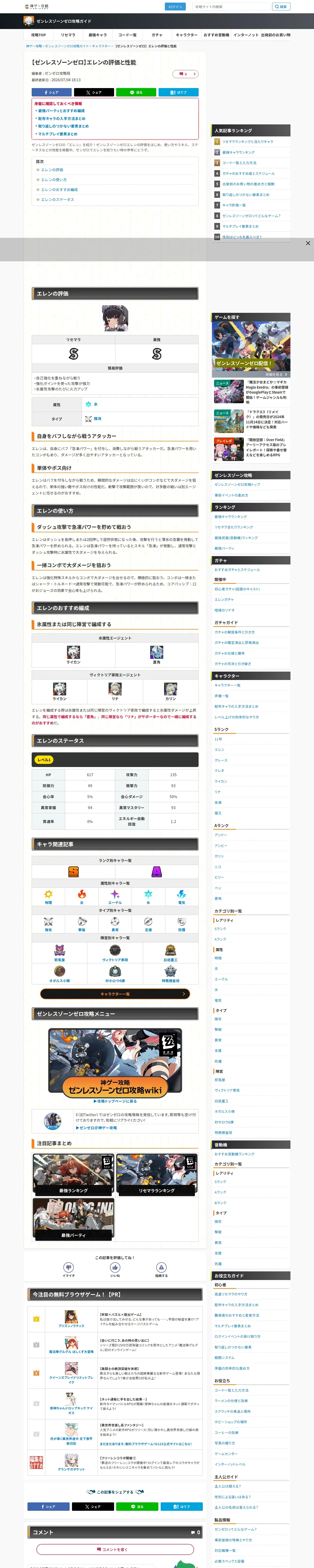Click the 検索 search button
Viewport: 314px width, 1568px height.
tap(281, 7)
